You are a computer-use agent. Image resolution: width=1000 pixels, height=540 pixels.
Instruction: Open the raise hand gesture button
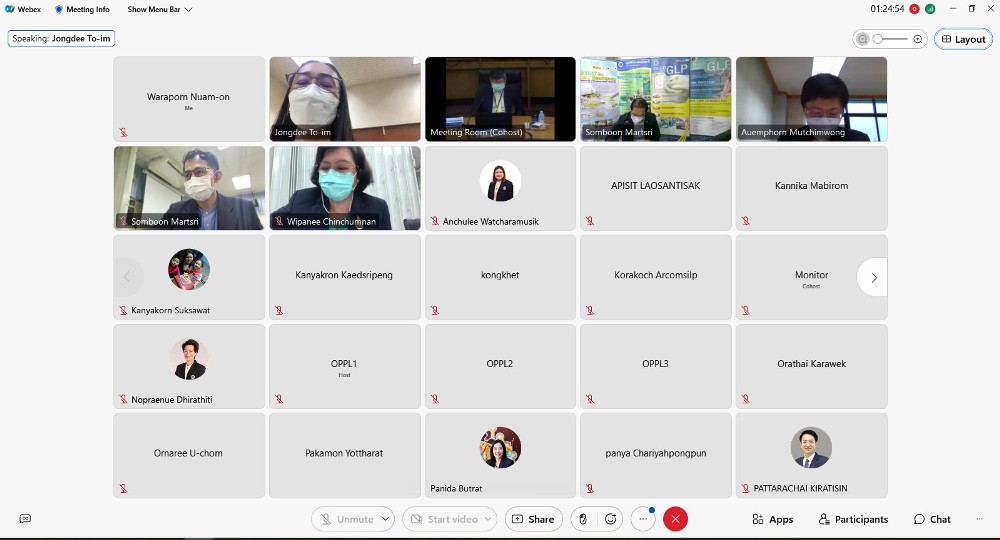tap(584, 519)
